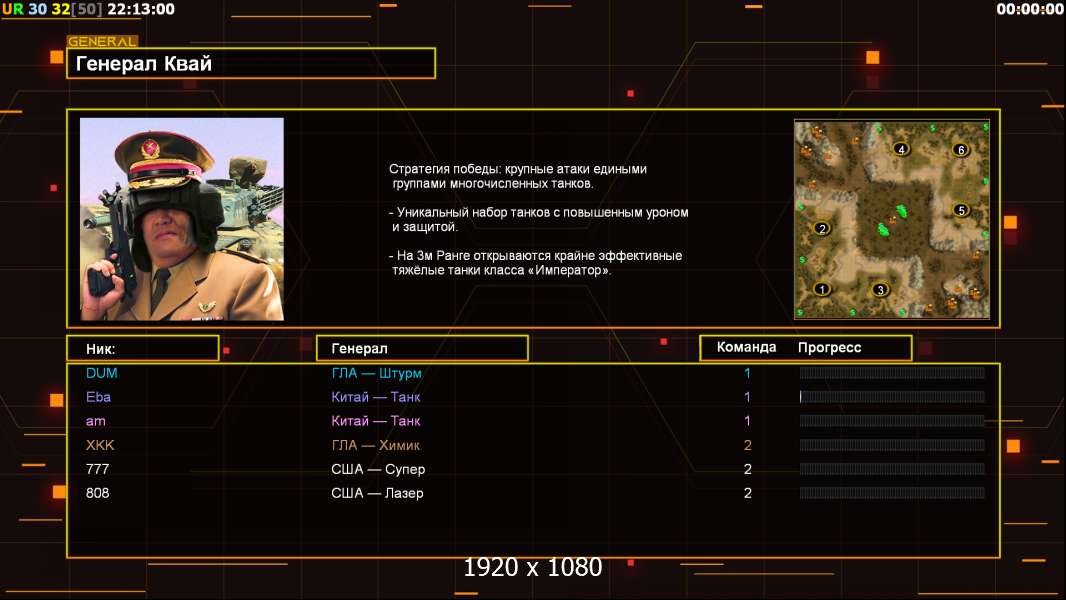Click 'США — Лазер' general for player 808

point(377,493)
